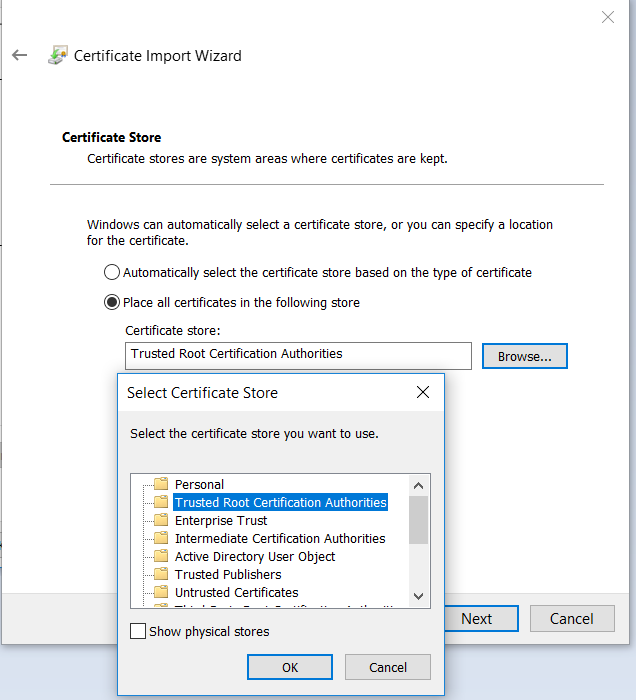Choose Place all certificates in following store

112,303
